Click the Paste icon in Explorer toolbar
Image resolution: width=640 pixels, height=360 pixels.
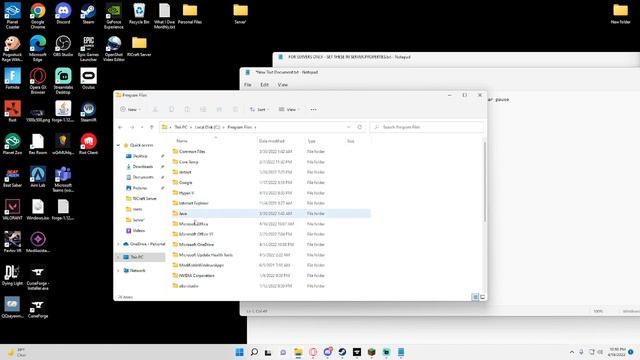point(187,109)
